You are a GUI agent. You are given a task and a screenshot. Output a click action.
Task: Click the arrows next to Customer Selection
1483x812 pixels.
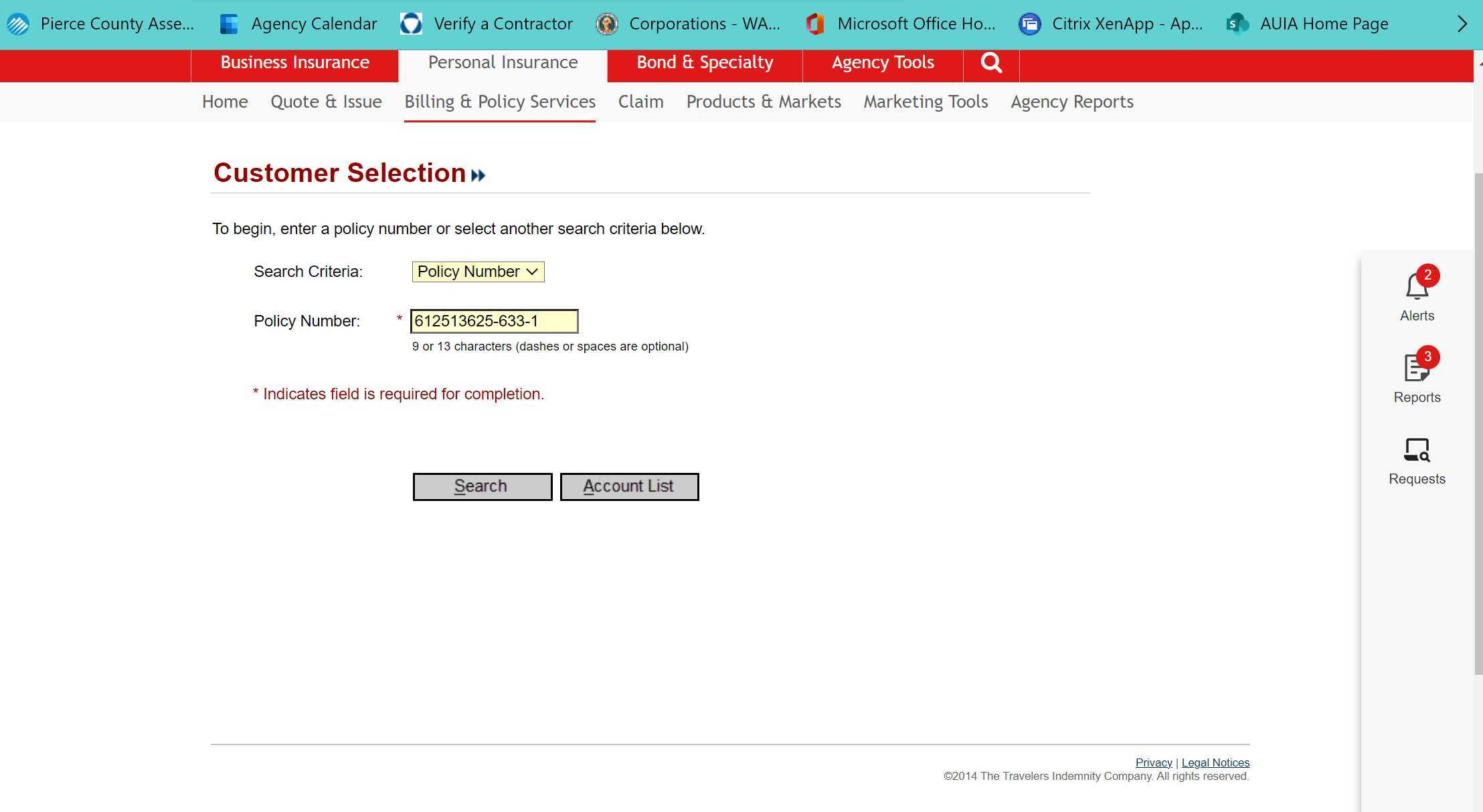[478, 175]
